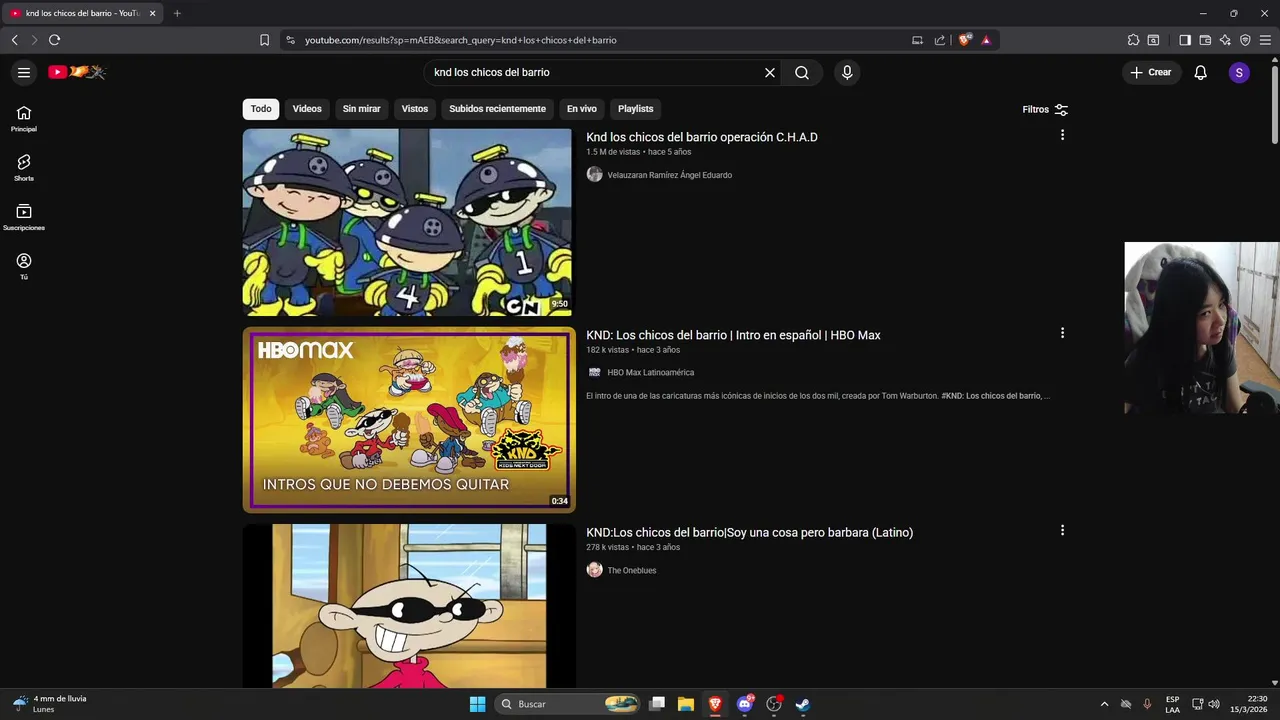Visit channel HBO Max Latinoamérica

click(x=651, y=372)
